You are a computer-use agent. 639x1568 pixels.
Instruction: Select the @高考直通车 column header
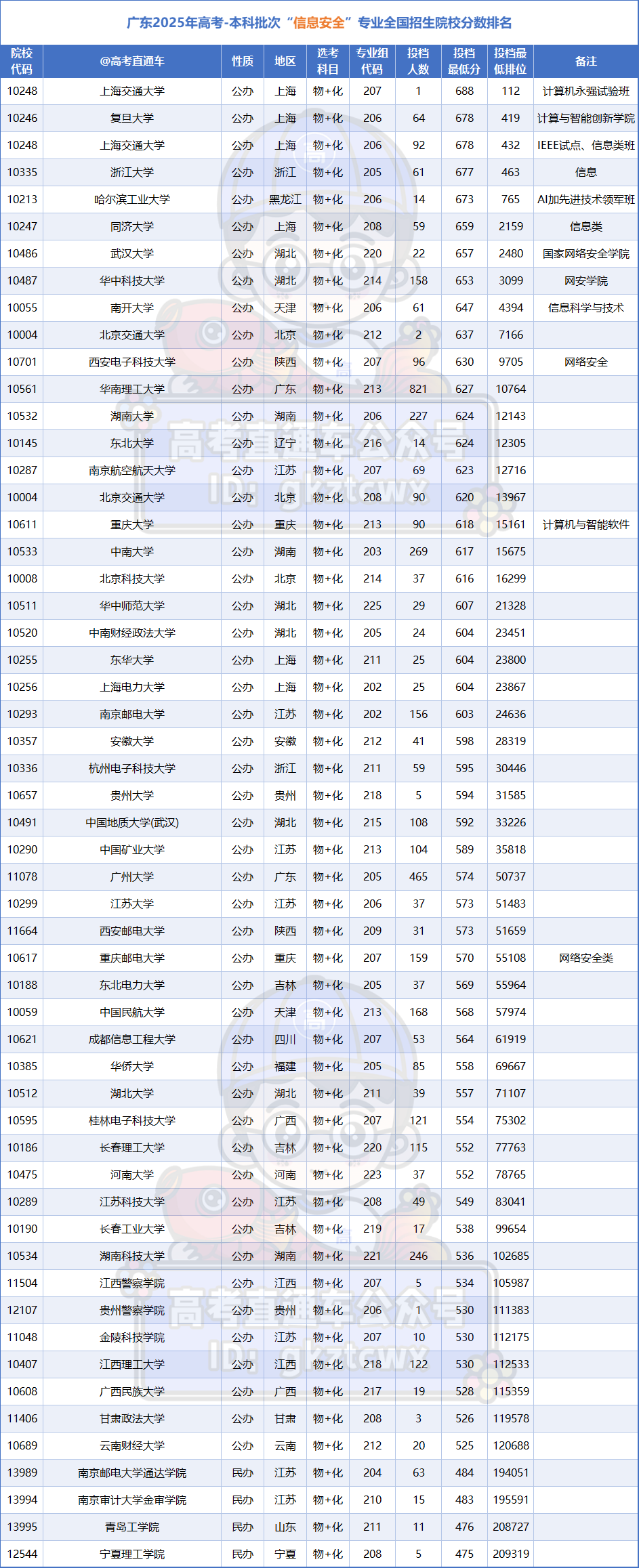pos(132,61)
